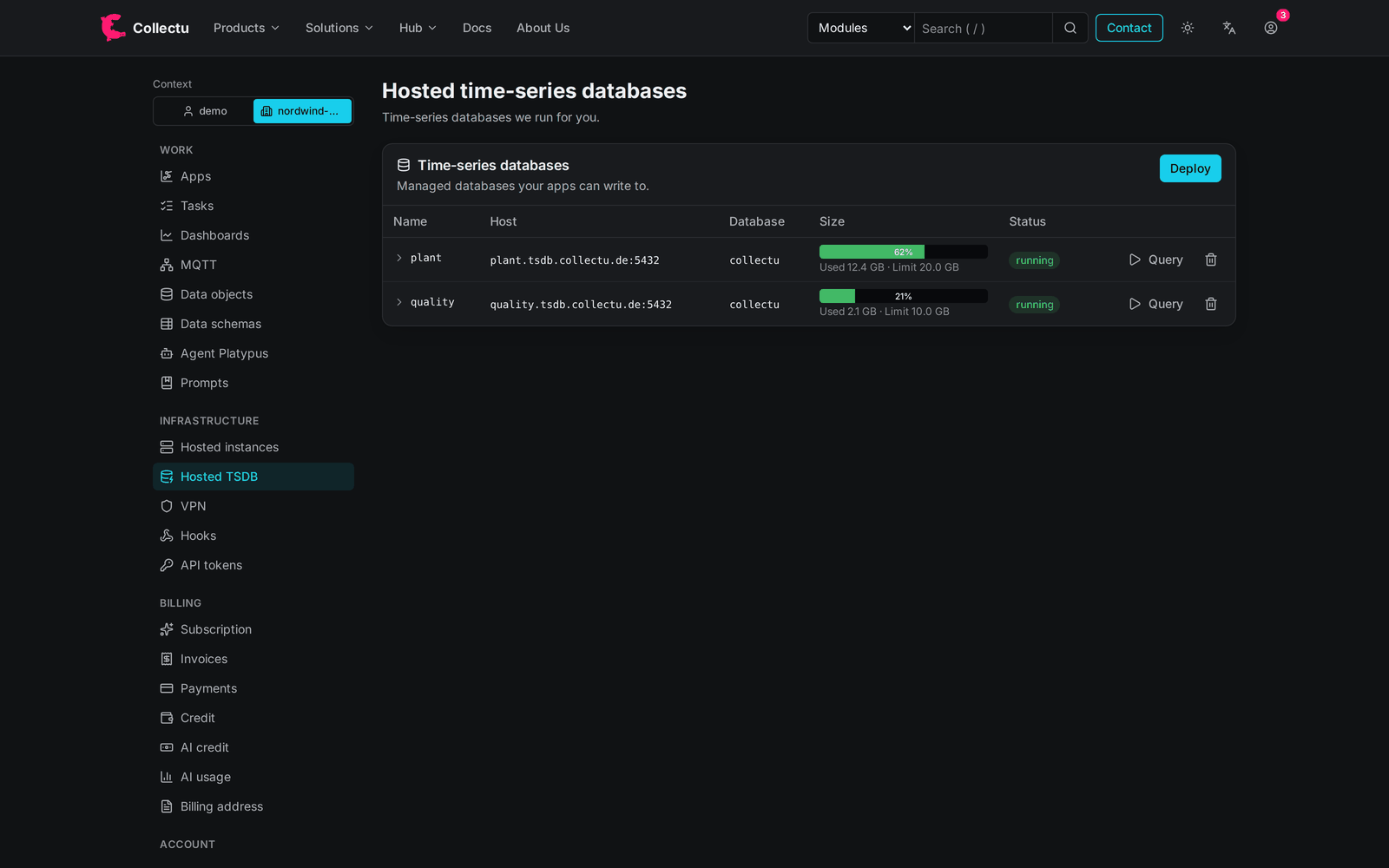The image size is (1389, 868).
Task: Run Query on the quality database
Action: [x=1155, y=304]
